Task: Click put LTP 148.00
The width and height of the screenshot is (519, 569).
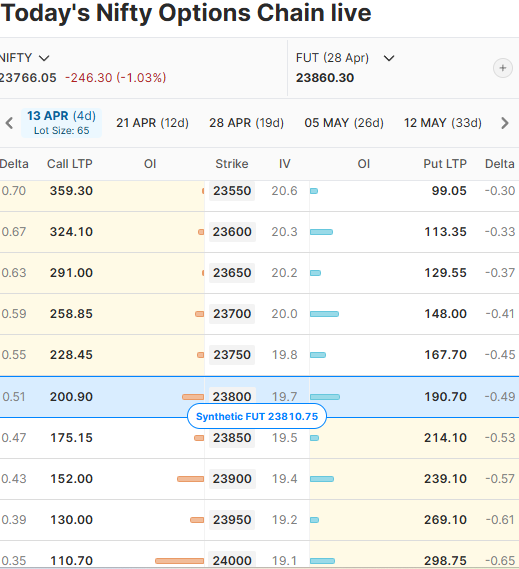Action: pyautogui.click(x=446, y=314)
